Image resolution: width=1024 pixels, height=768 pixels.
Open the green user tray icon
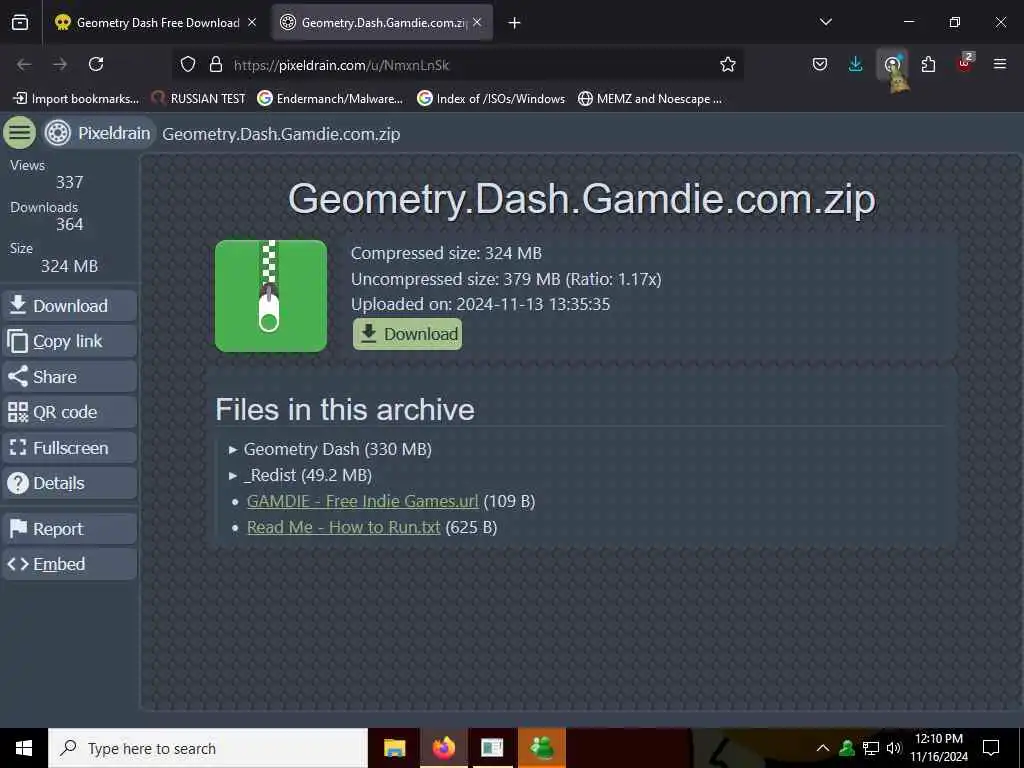point(847,748)
